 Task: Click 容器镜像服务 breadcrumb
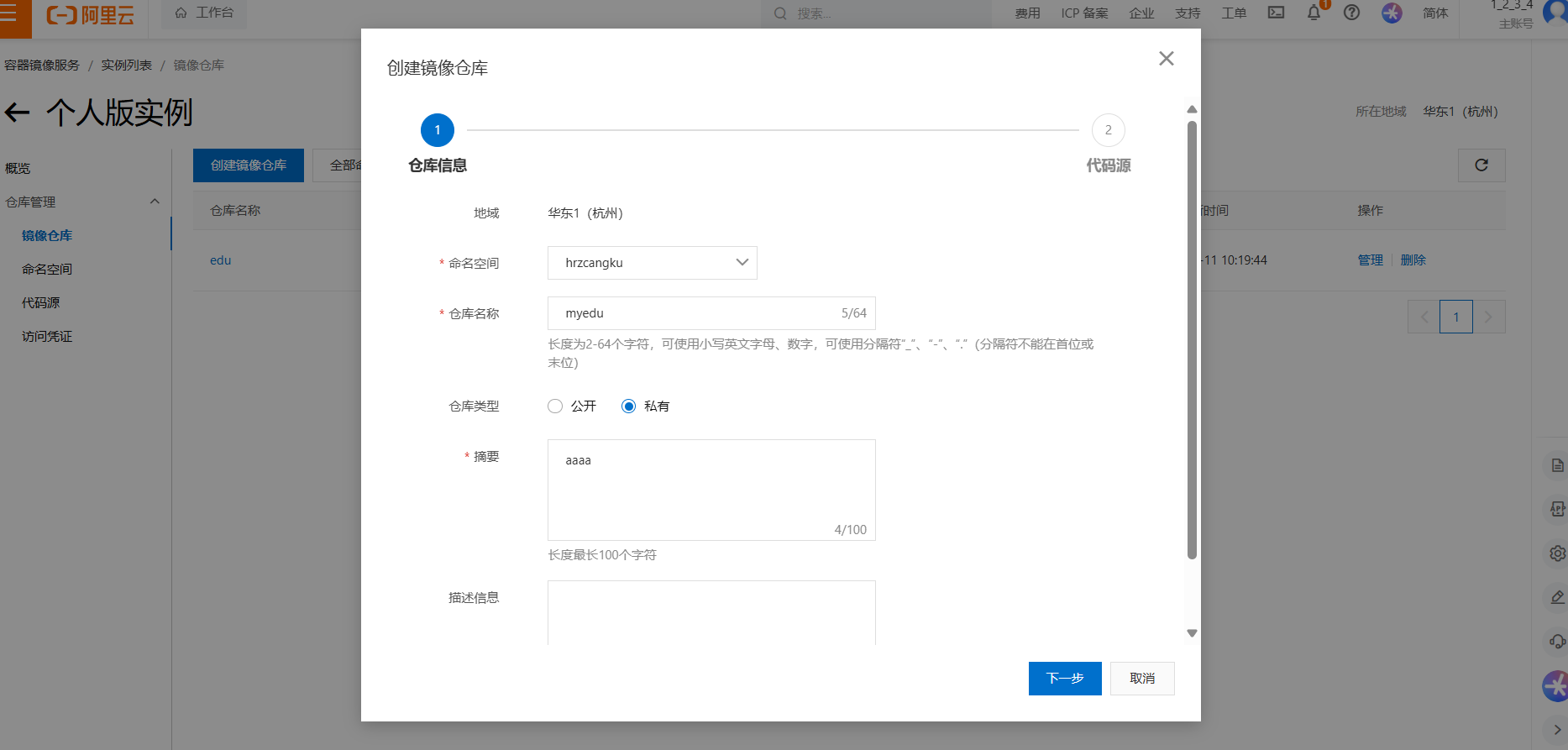(42, 66)
